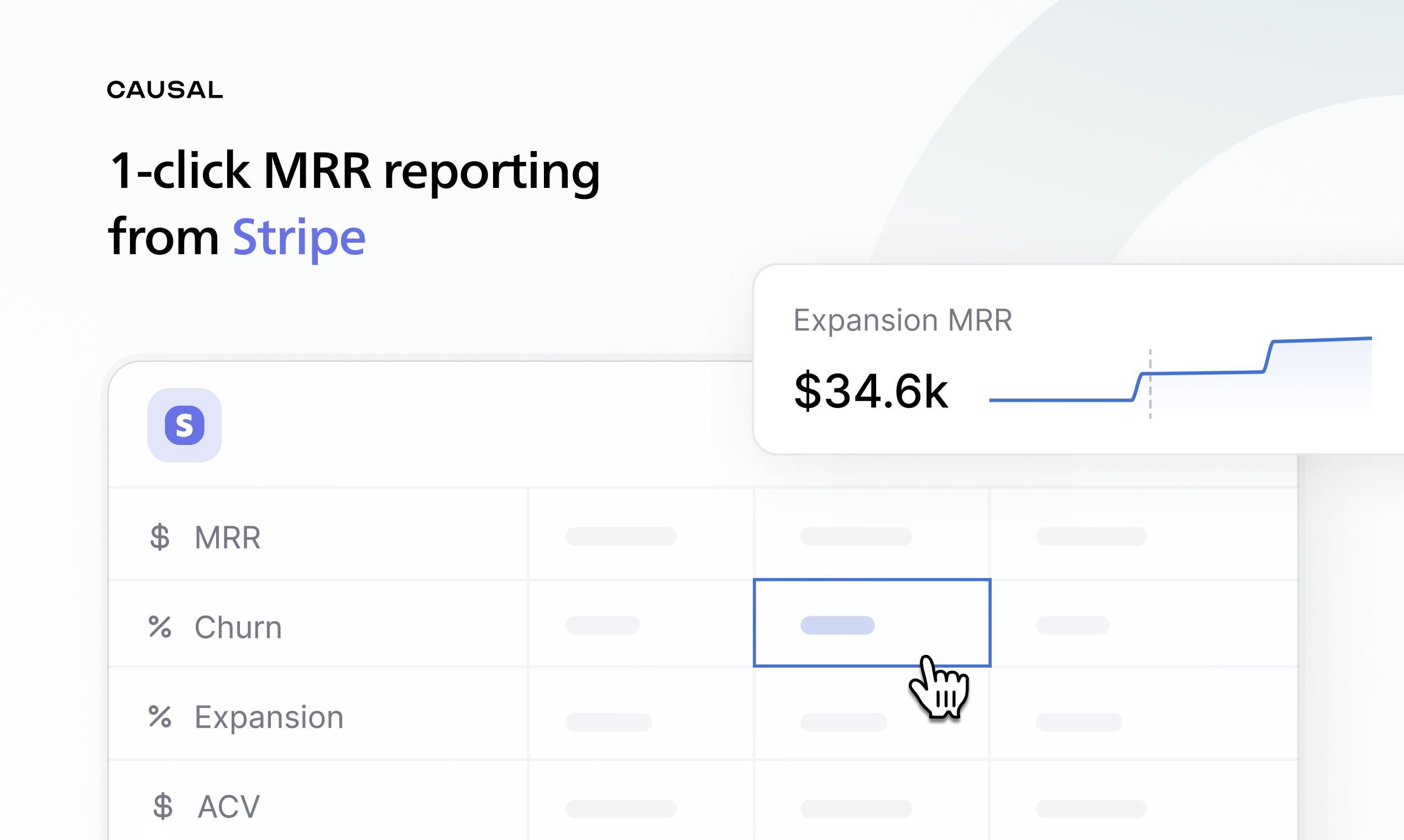Click the blue Stripe word in the headline
This screenshot has width=1404, height=840.
[299, 238]
